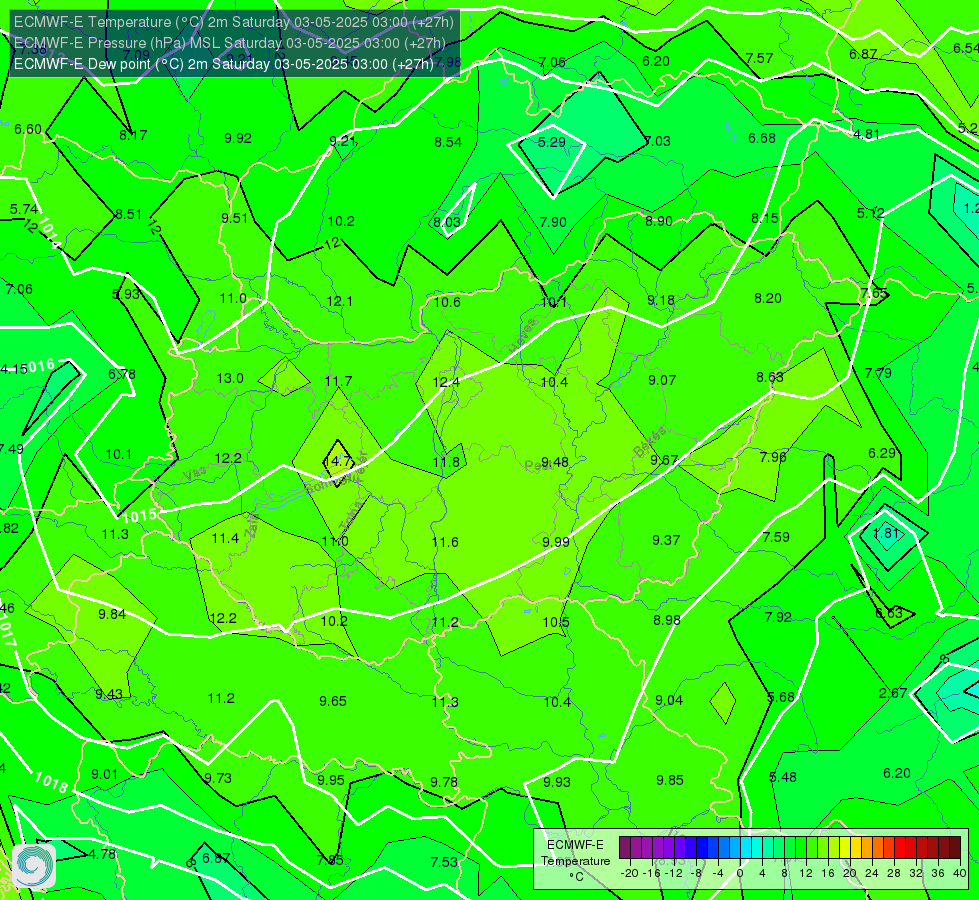Viewport: 979px width, 900px height.
Task: Click the 6.29 temperature value
Action: 882,453
